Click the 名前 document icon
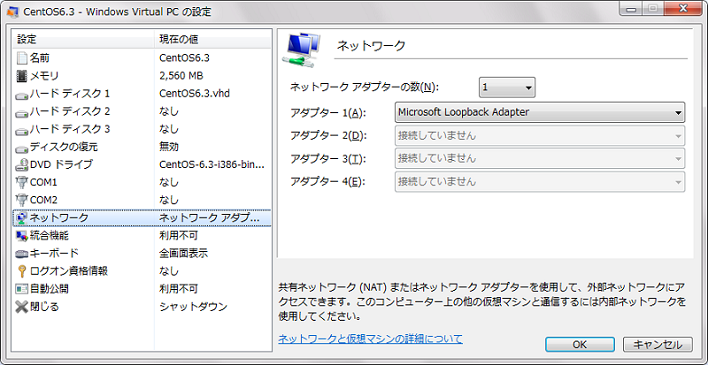Viewport: 708px width, 365px height. click(22, 58)
